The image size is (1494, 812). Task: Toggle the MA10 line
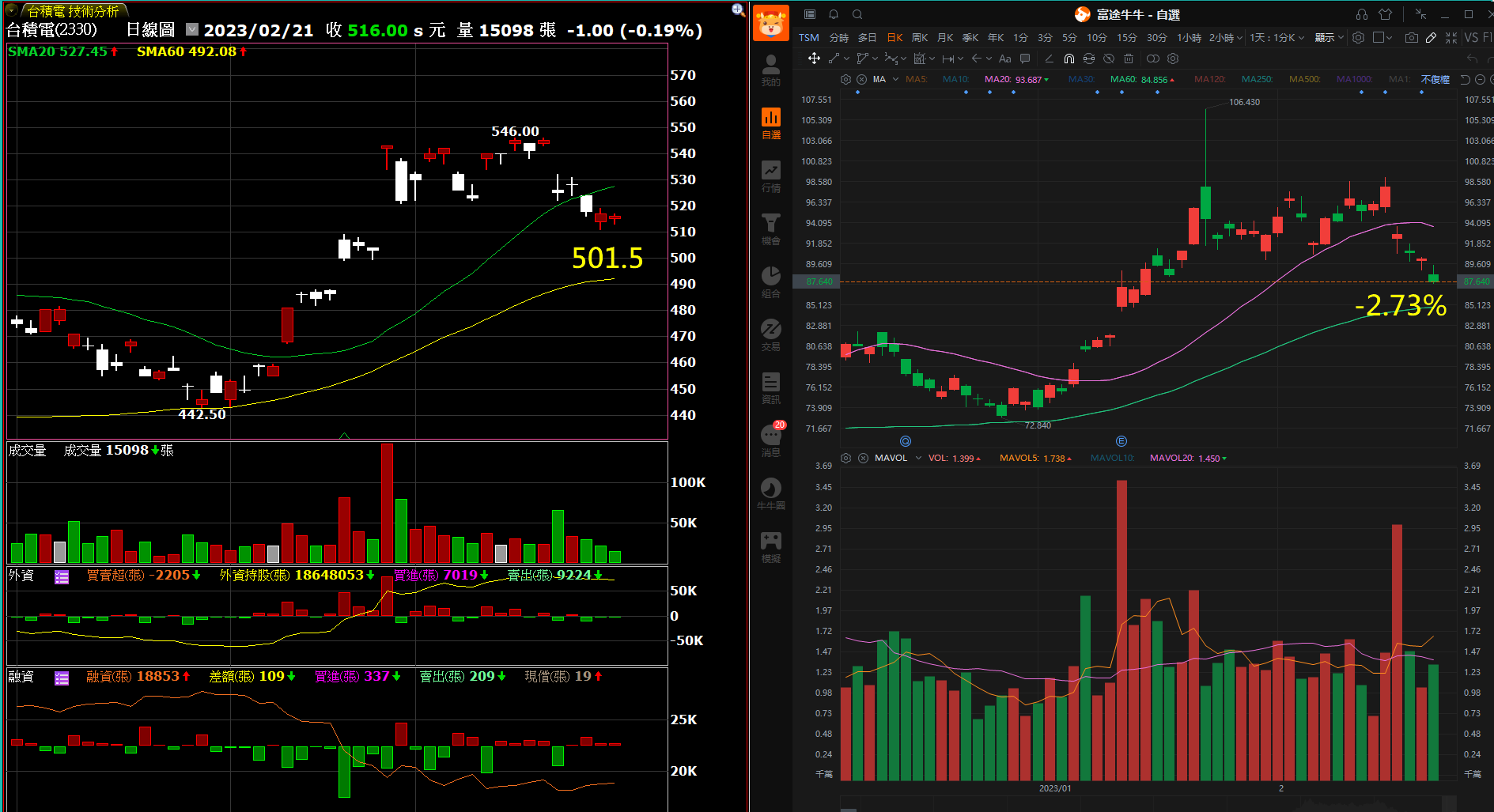coord(956,79)
